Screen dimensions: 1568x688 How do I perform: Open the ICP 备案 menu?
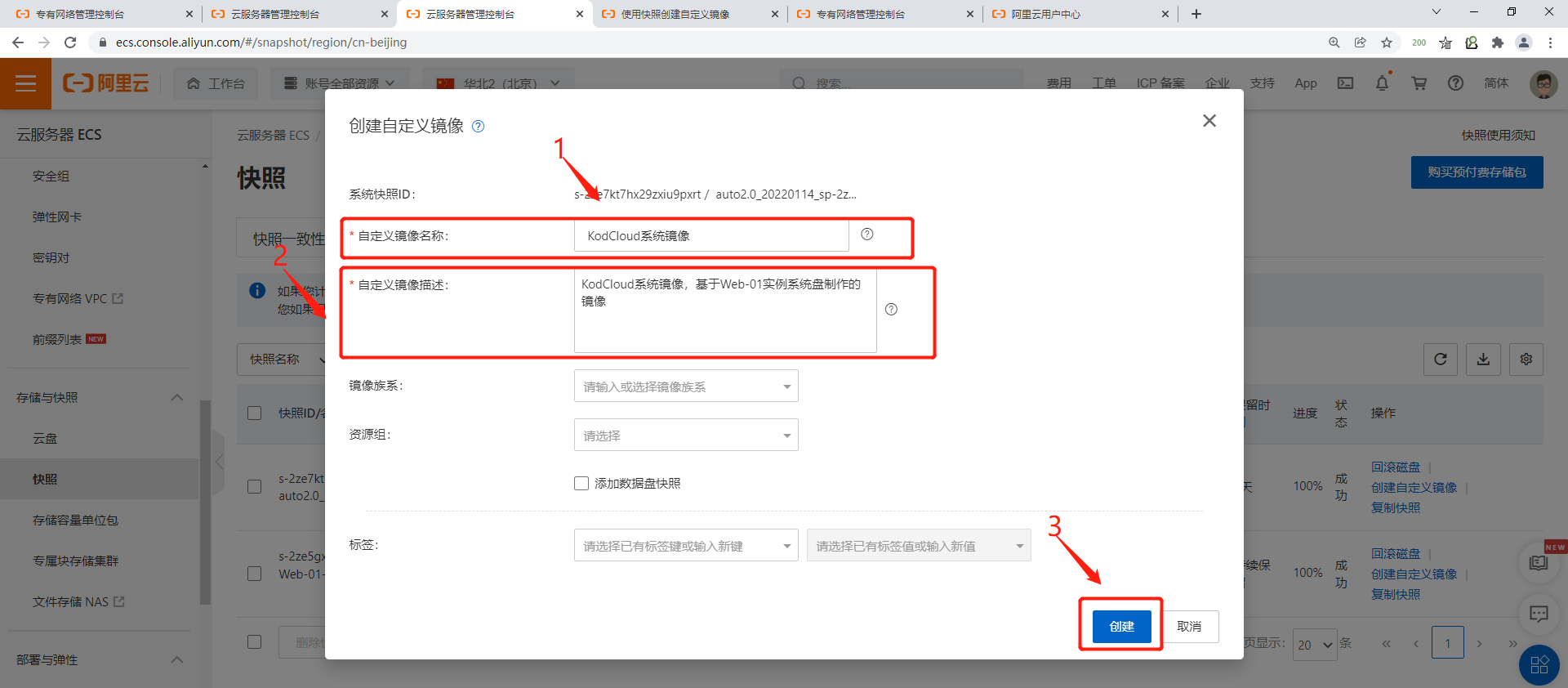tap(1160, 83)
